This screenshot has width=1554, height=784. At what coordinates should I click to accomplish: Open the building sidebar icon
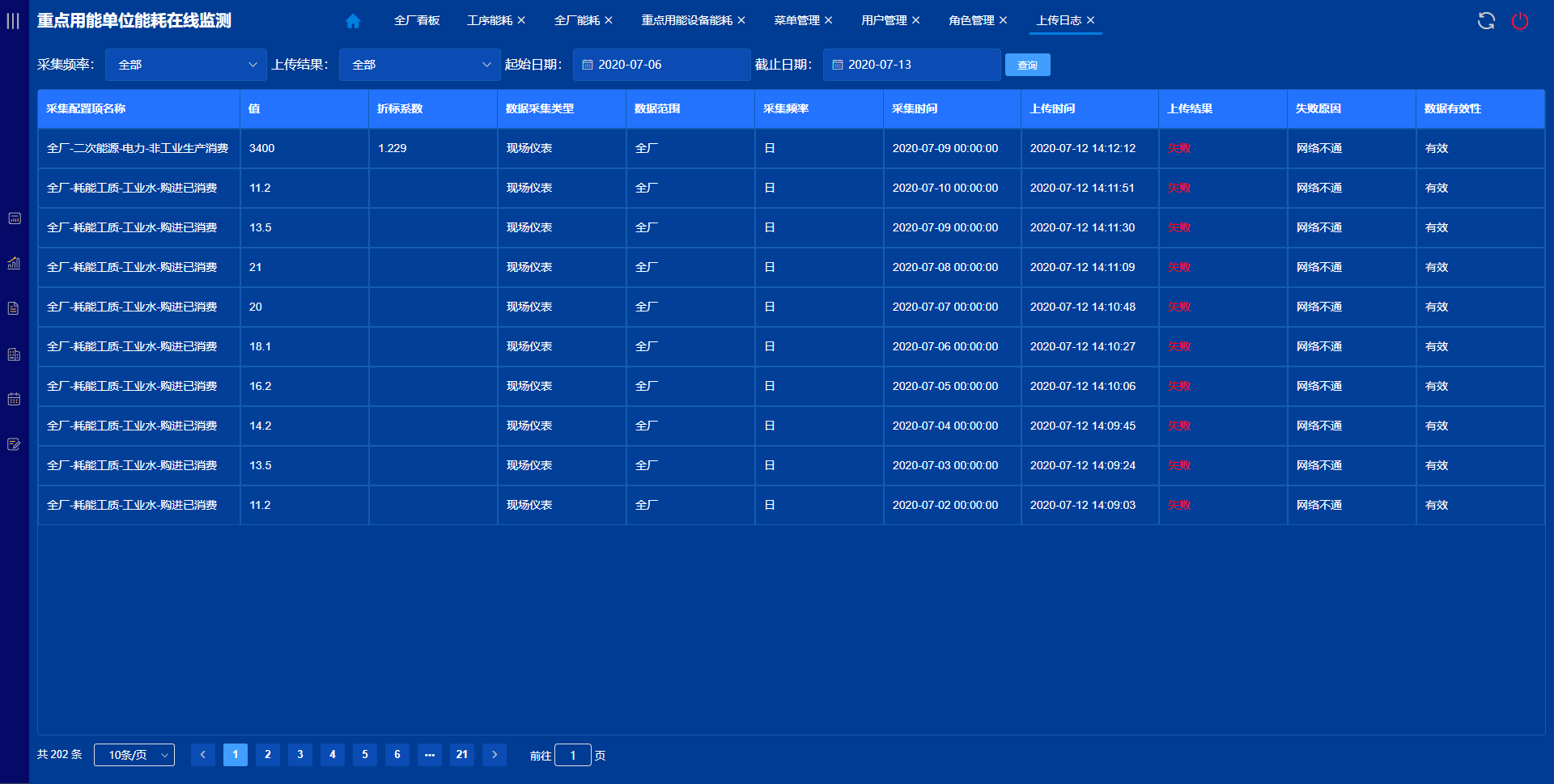tap(14, 354)
